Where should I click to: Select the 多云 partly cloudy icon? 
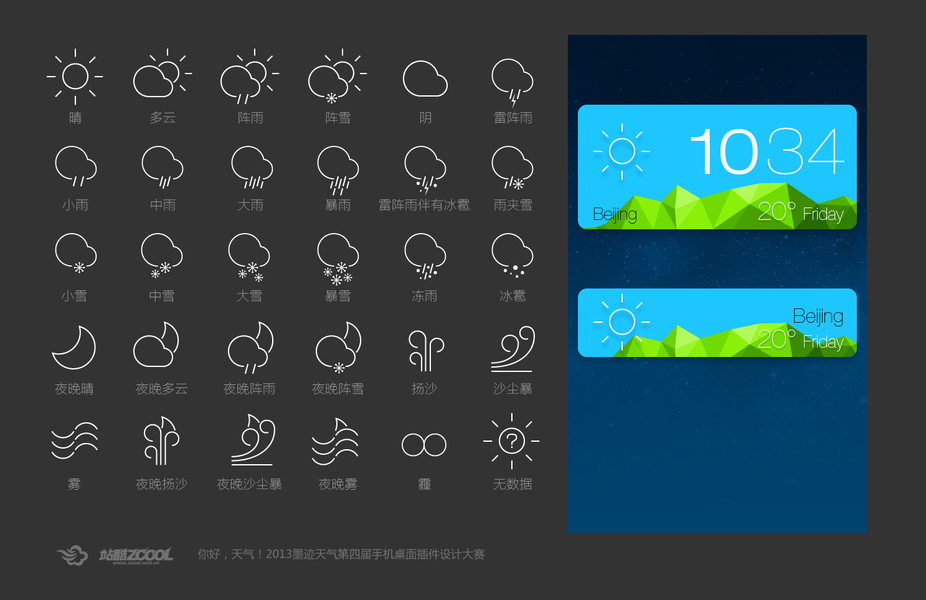tap(162, 74)
